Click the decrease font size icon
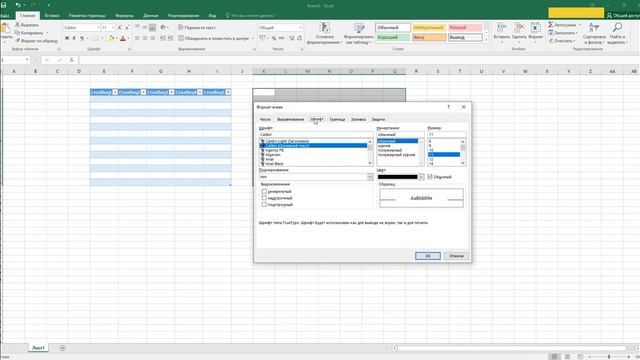The image size is (640, 360). point(127,27)
